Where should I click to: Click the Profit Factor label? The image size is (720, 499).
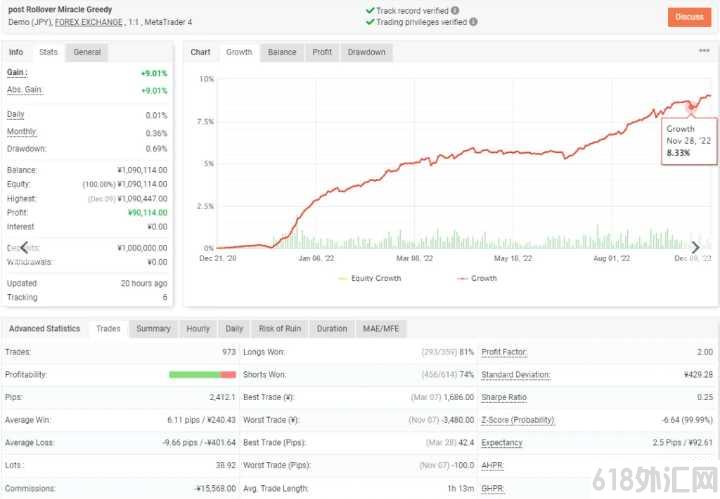(x=504, y=352)
